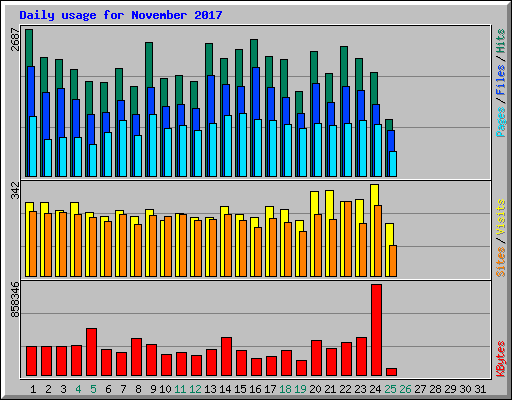Click the Visits legend label
This screenshot has height=400, width=512.
(501, 218)
